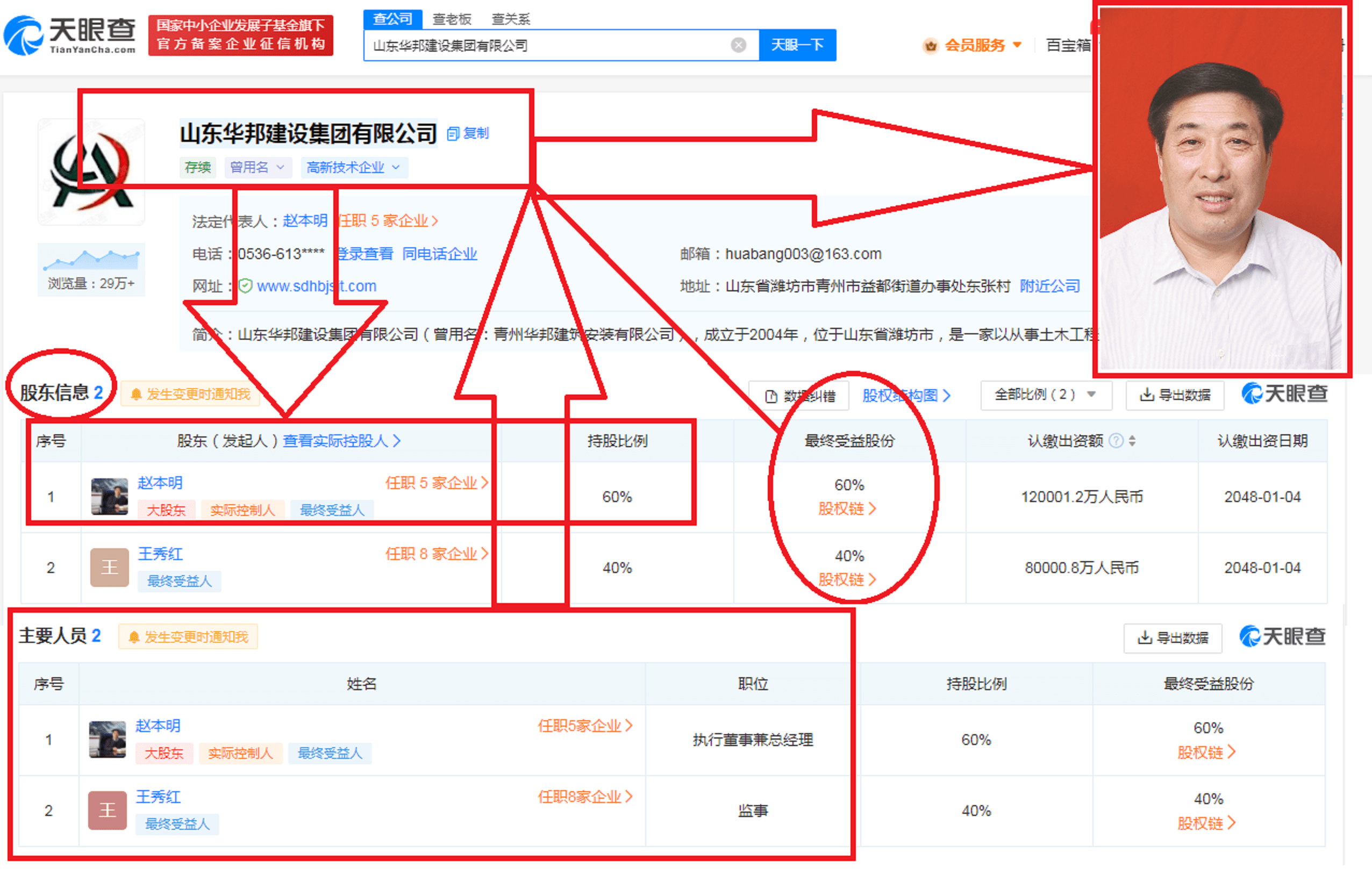Click 发生变更时通知我 in key personnel section
Image resolution: width=1372 pixels, height=889 pixels.
pyautogui.click(x=188, y=636)
